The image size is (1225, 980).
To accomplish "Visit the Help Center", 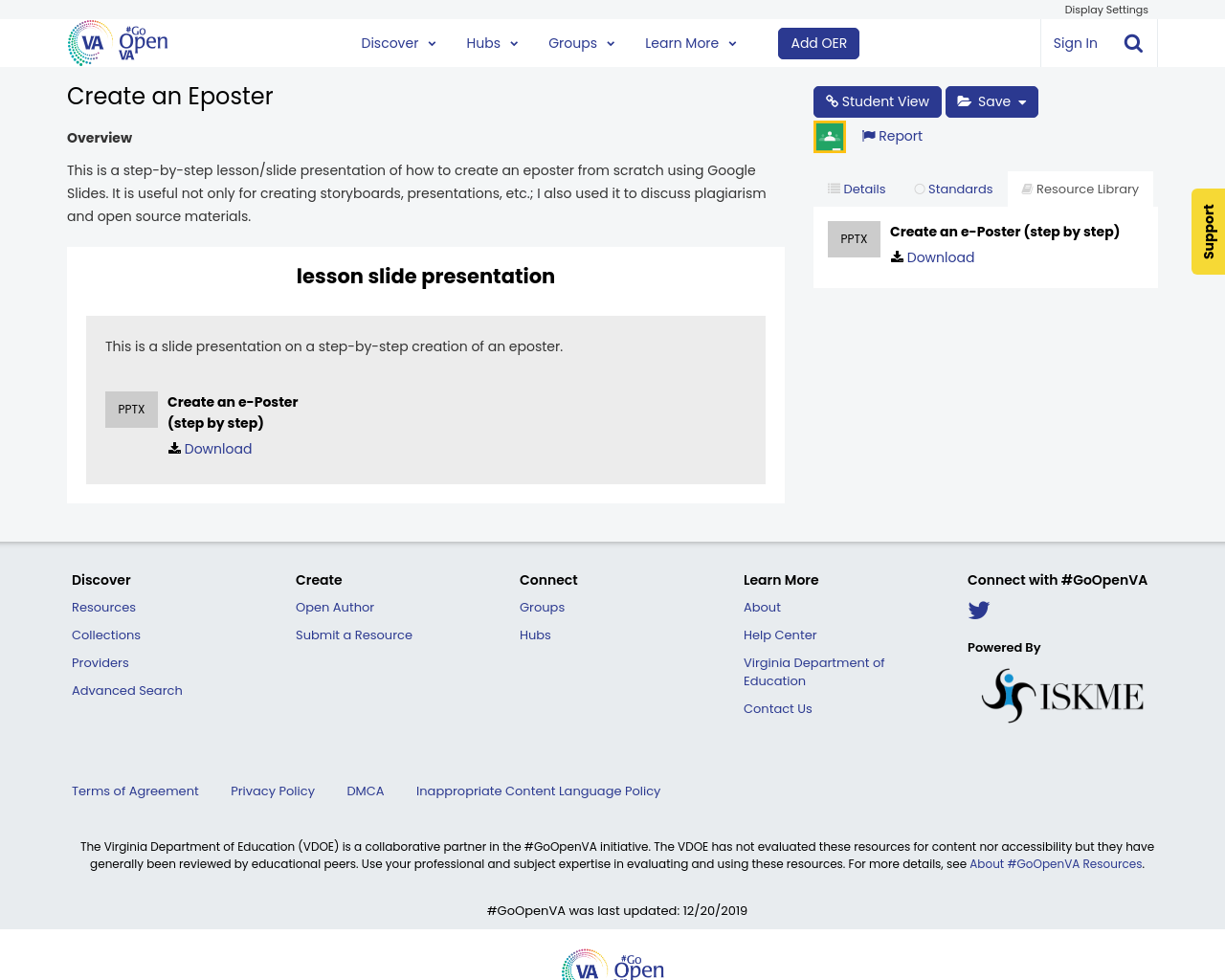I will click(780, 635).
